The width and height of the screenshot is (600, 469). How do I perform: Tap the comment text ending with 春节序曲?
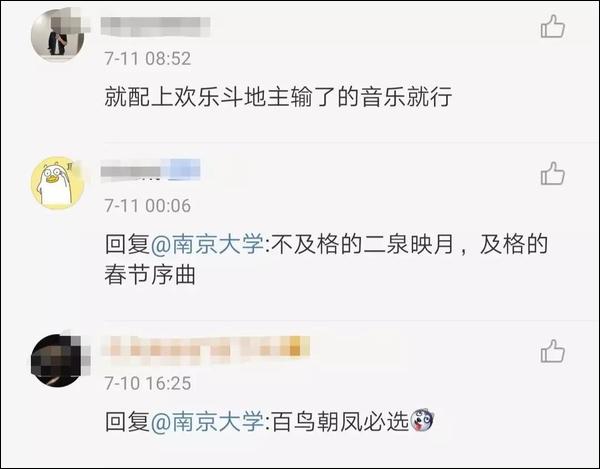326,259
